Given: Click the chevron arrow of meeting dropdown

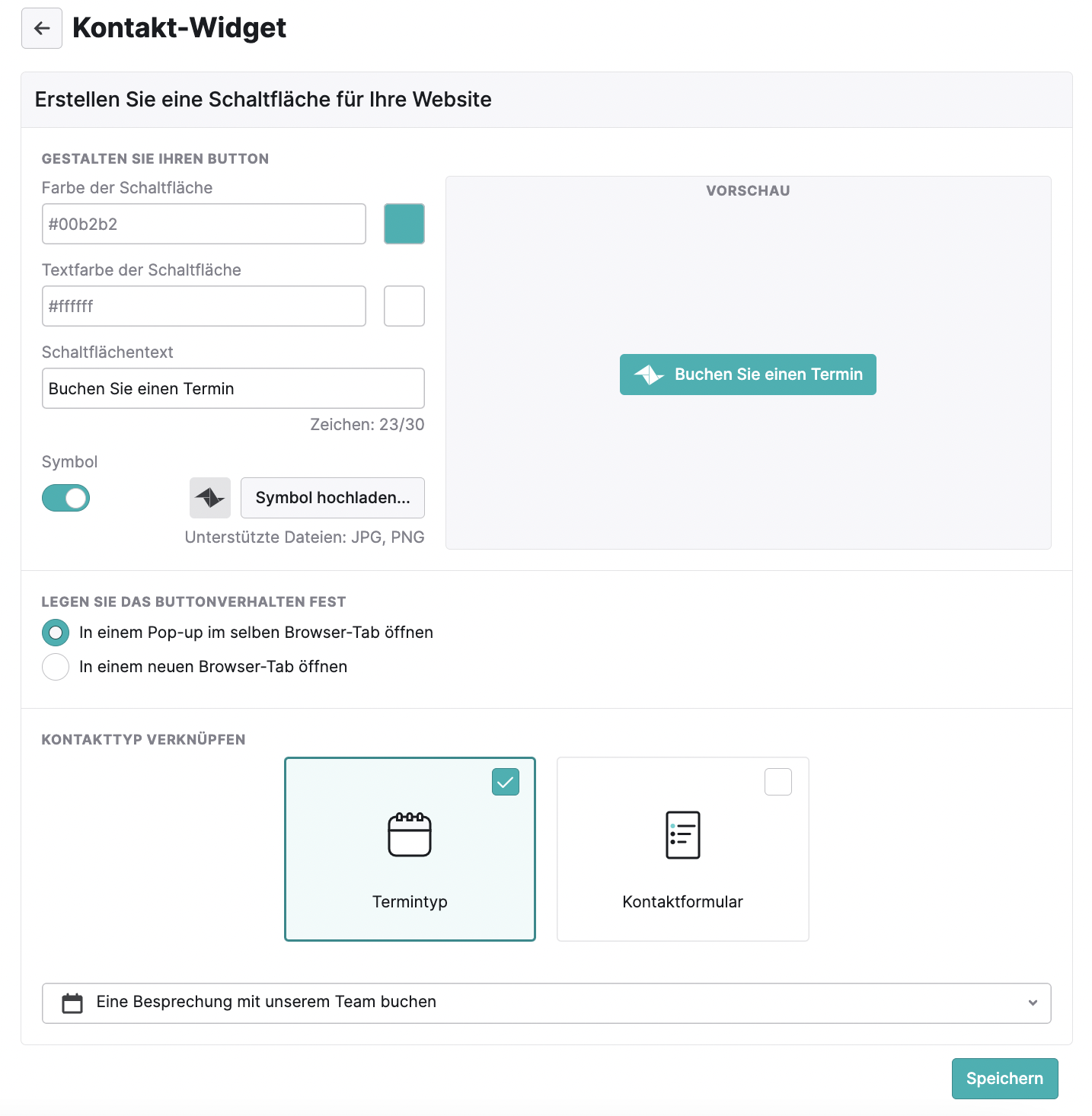Looking at the screenshot, I should [1033, 1003].
